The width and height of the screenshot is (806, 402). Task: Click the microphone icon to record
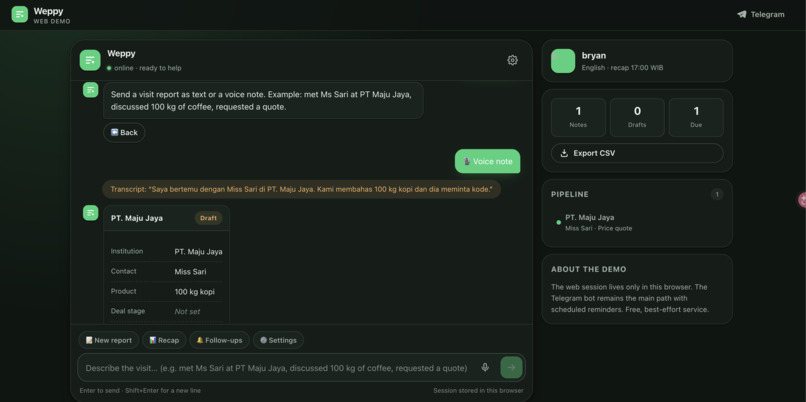485,368
